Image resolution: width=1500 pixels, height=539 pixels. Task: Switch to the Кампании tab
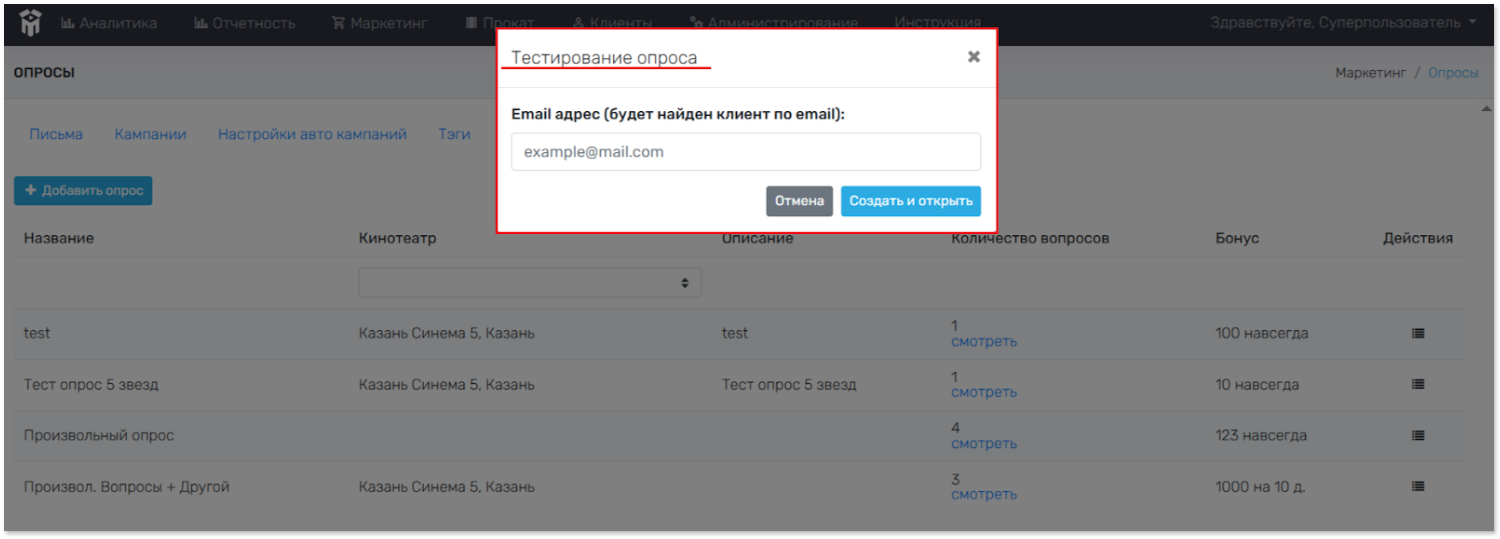[x=150, y=134]
